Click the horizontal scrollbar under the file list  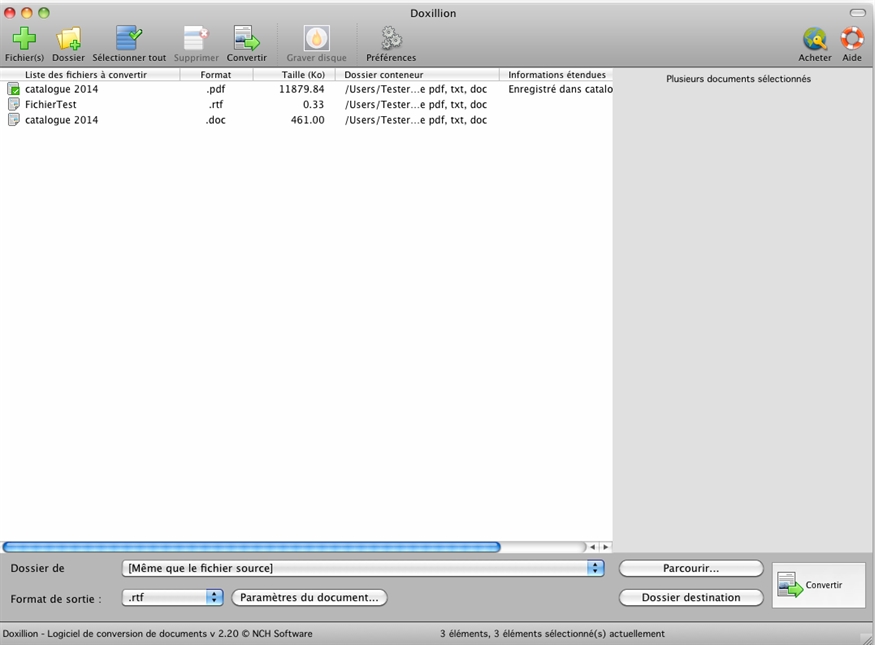pyautogui.click(x=251, y=547)
